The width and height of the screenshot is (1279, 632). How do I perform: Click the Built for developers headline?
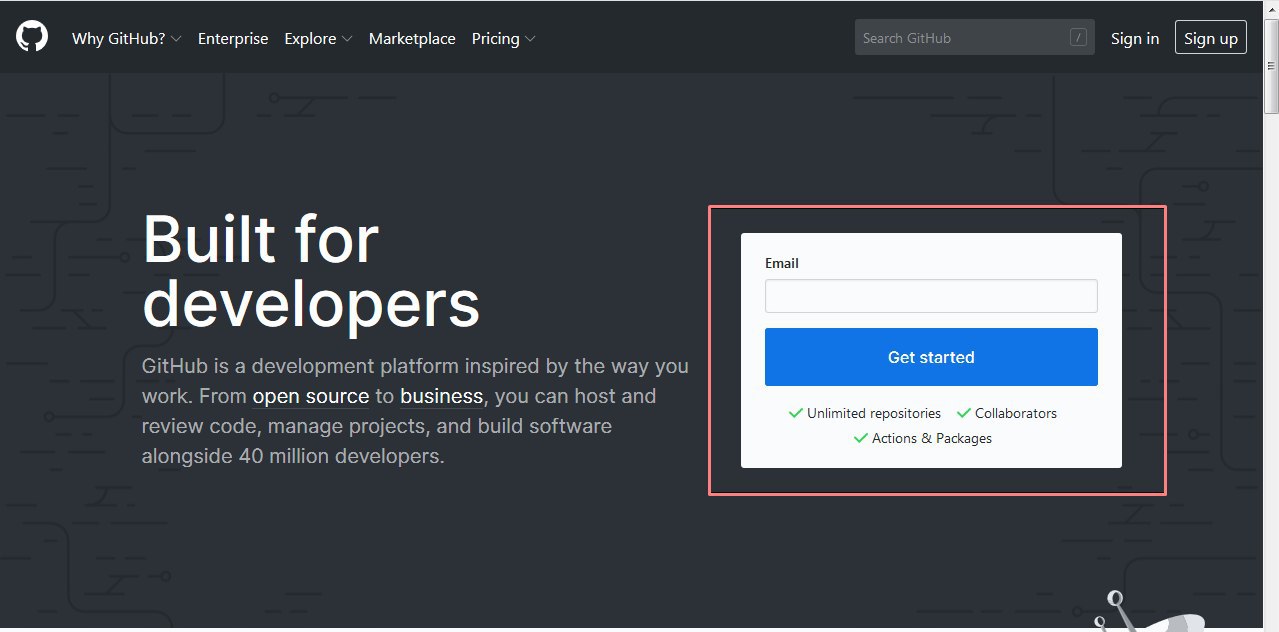[x=311, y=270]
